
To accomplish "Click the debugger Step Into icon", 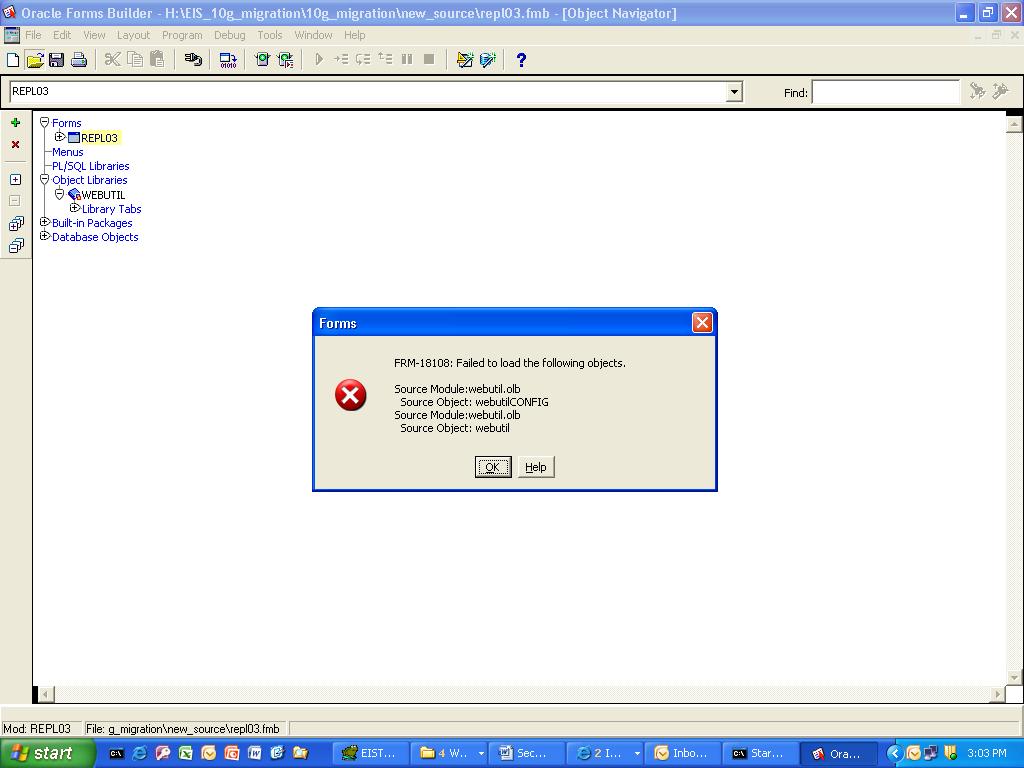I will (x=341, y=60).
